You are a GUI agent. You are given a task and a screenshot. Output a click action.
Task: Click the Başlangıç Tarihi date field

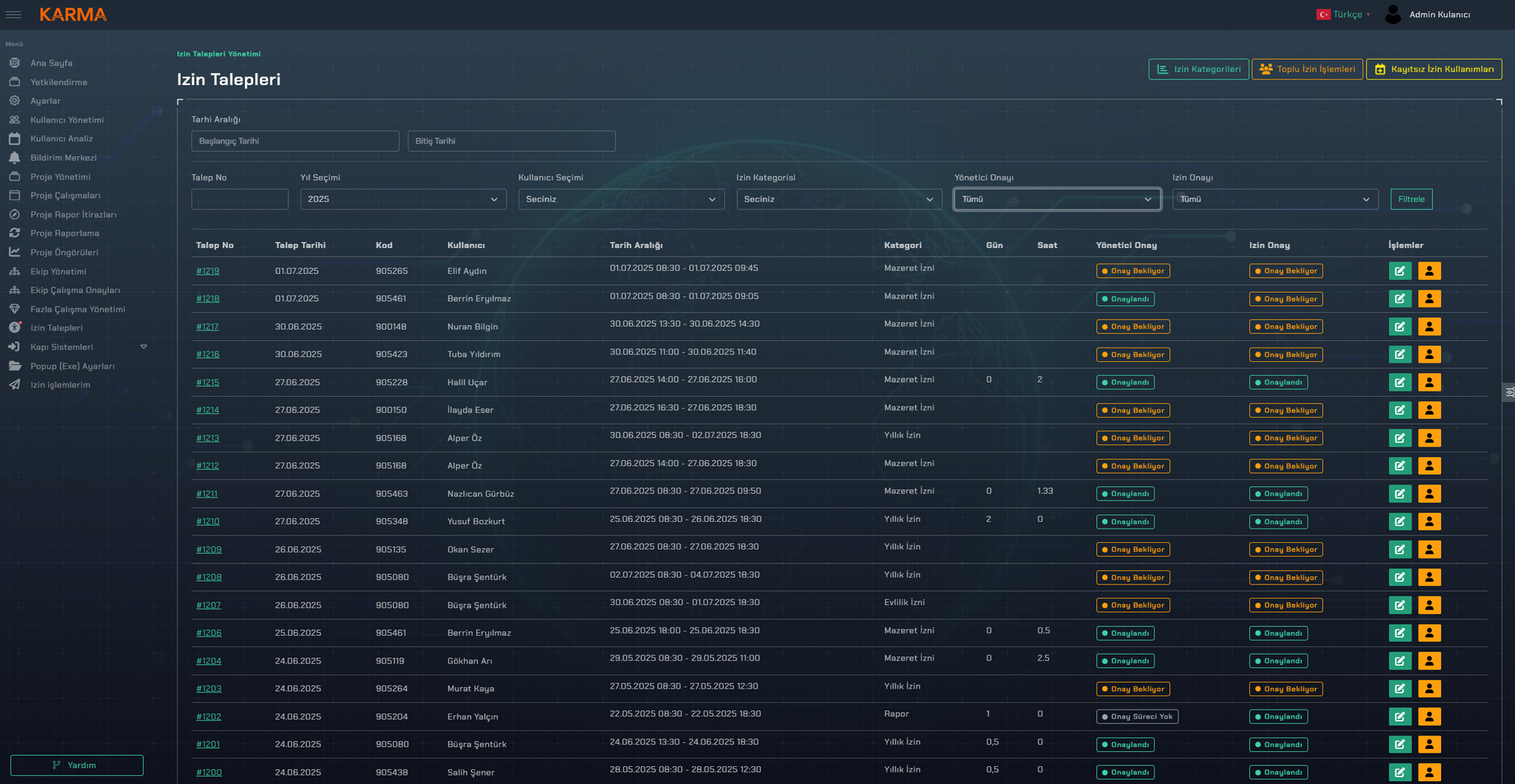295,141
